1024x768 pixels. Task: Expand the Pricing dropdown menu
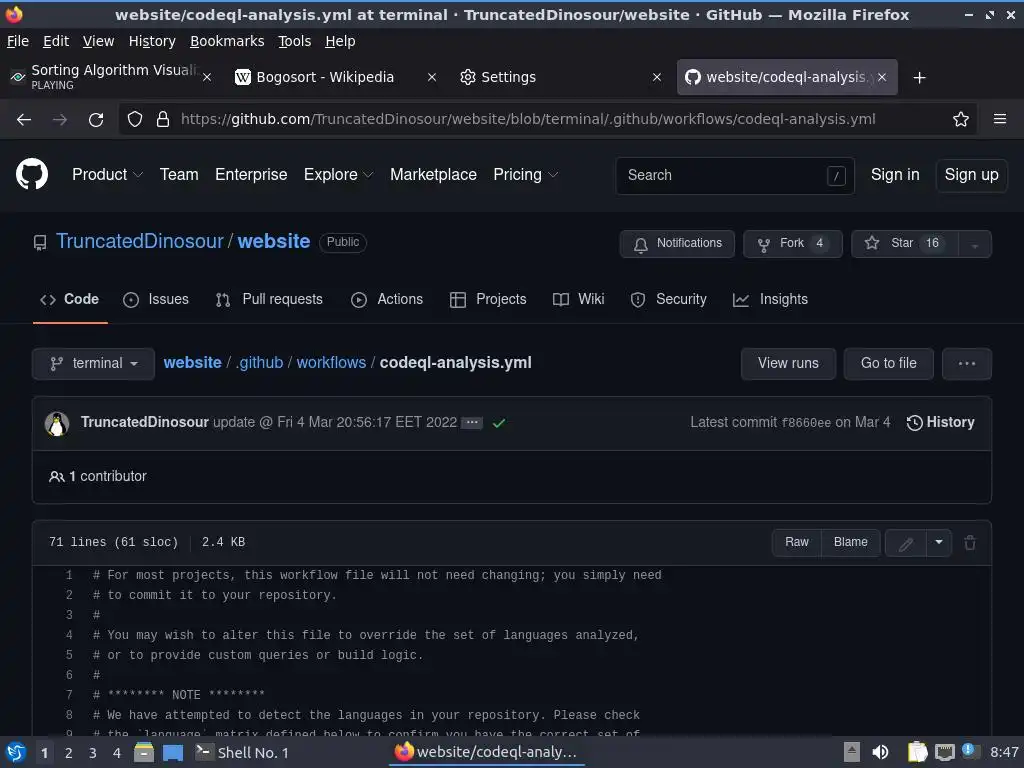pos(526,175)
